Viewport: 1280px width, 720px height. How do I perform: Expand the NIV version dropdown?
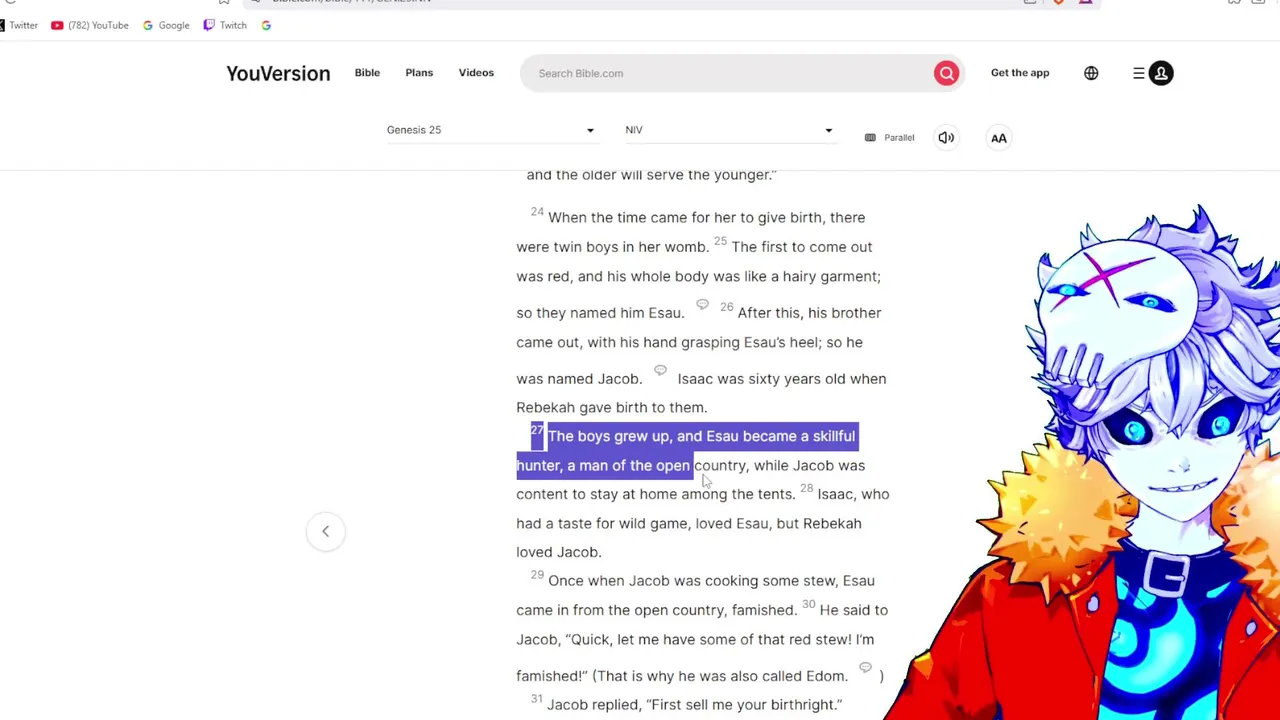729,130
